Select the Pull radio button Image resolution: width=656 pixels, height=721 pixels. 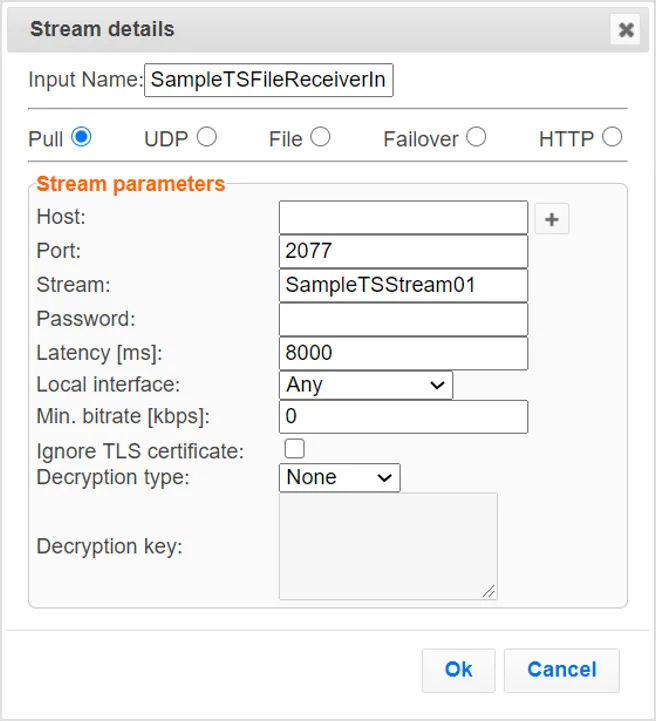click(81, 137)
